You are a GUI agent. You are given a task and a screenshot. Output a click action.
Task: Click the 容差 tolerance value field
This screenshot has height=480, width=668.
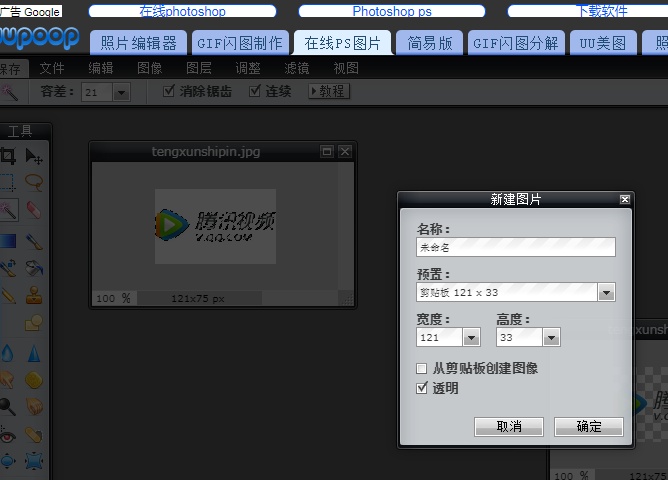97,92
